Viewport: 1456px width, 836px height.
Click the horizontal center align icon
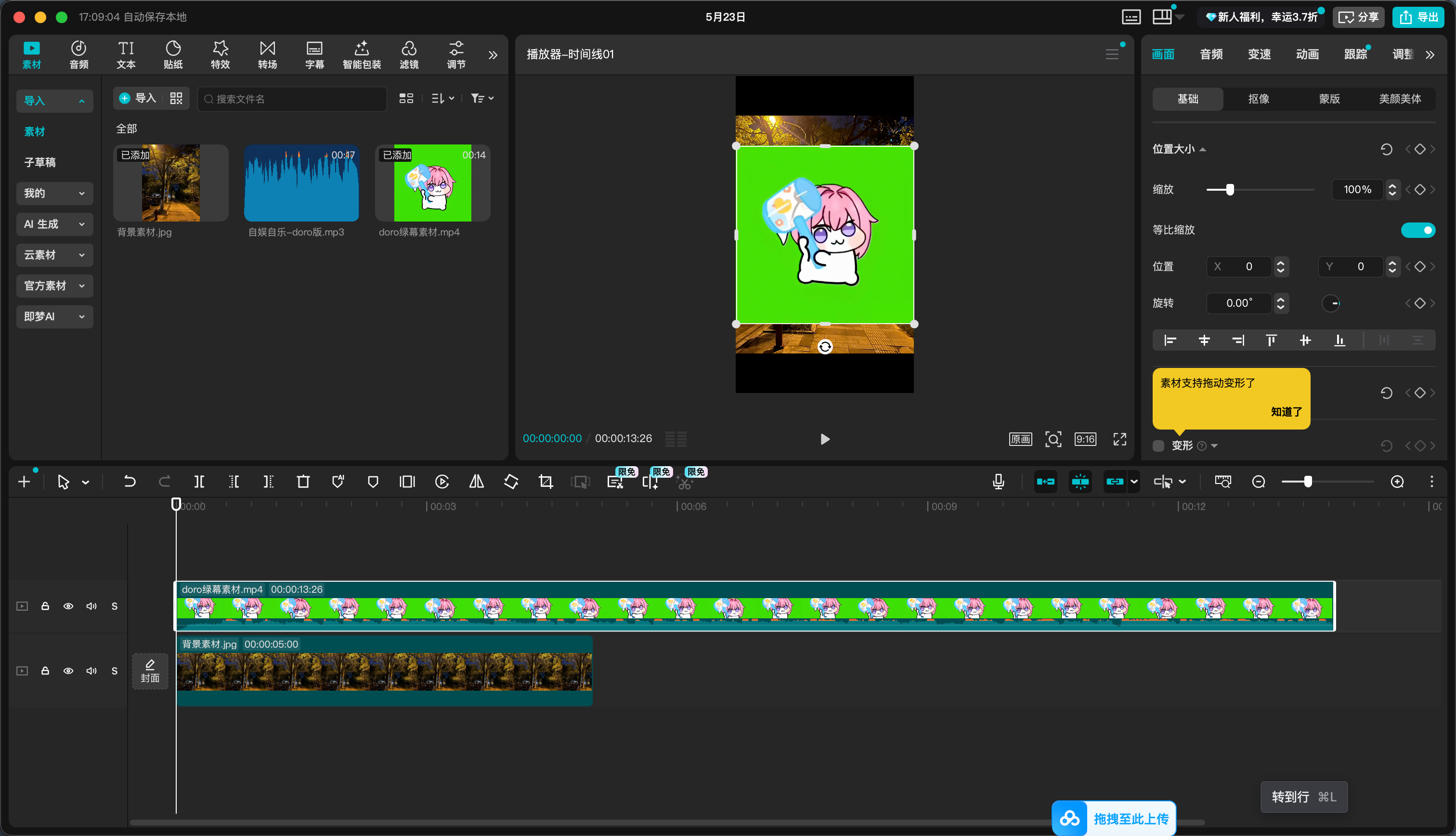pyautogui.click(x=1204, y=340)
